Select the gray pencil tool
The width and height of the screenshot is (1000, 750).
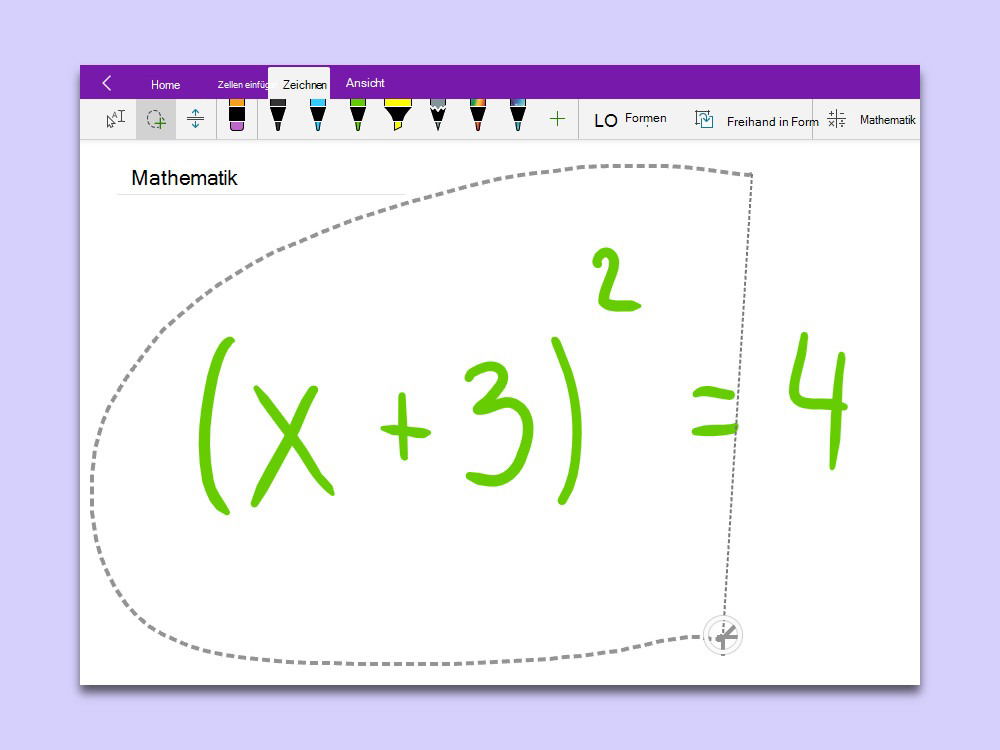(x=437, y=116)
